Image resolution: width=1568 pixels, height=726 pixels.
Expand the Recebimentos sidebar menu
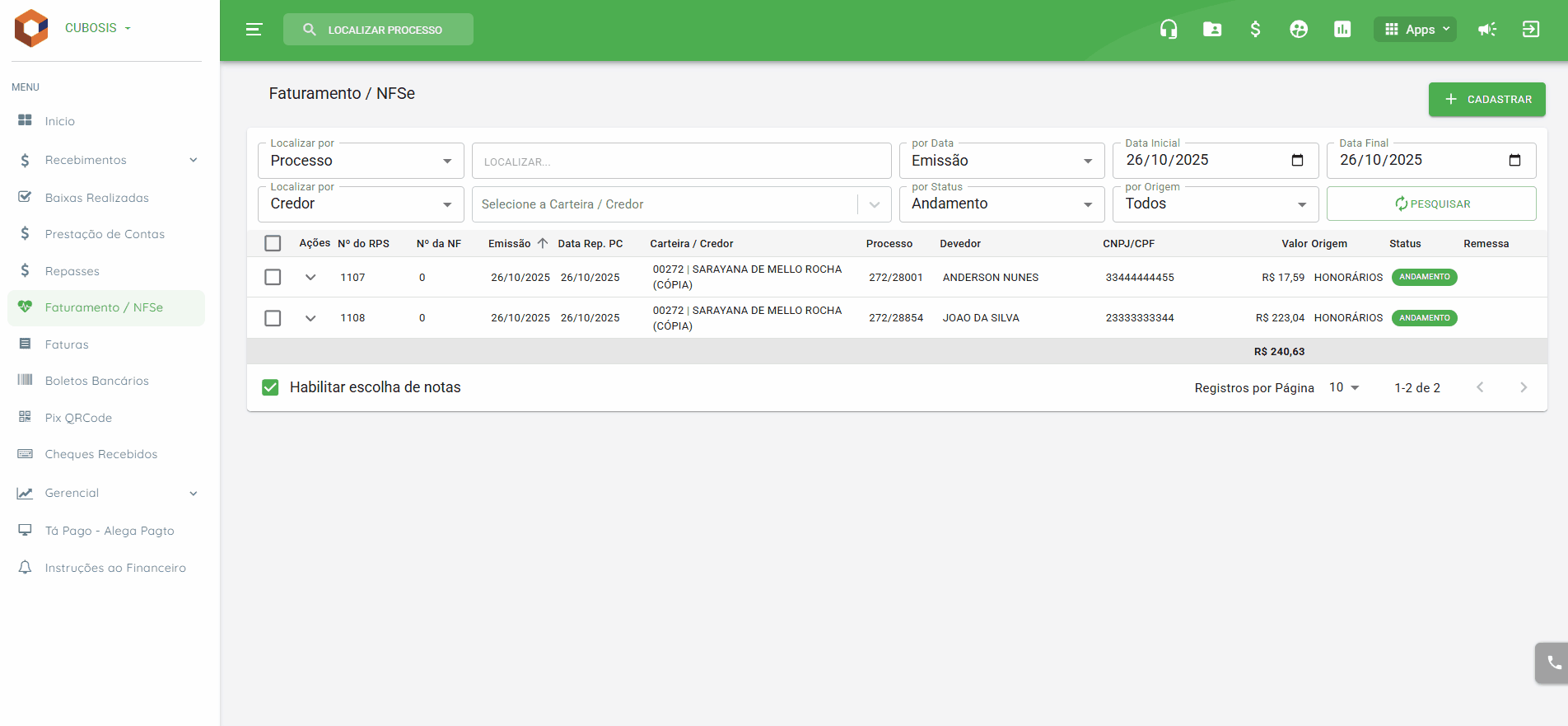tap(107, 160)
